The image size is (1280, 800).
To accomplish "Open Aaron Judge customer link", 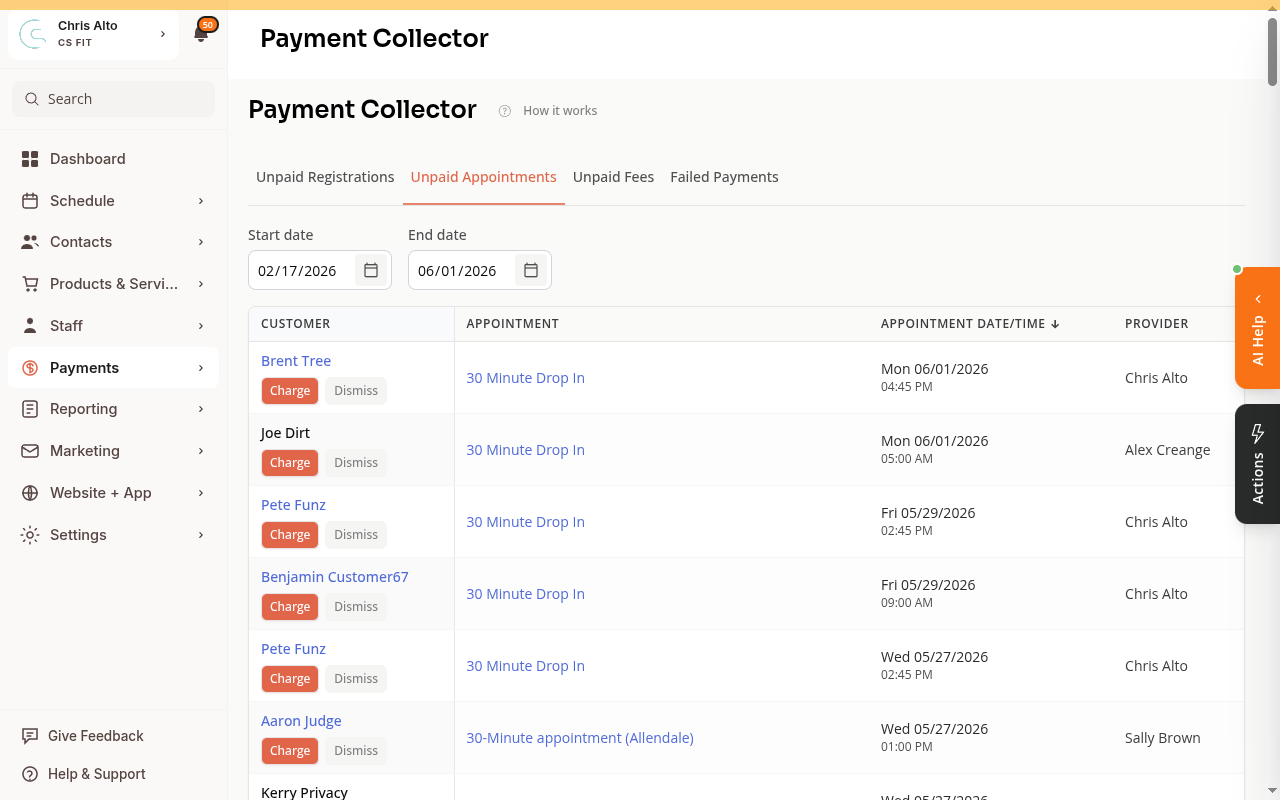I will [x=301, y=721].
